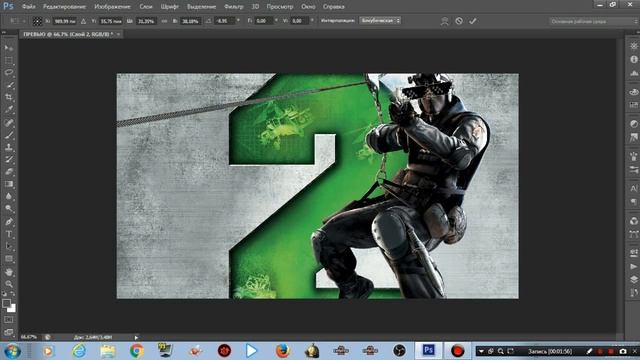
Task: Edit the rotation angle field
Action: 224,21
